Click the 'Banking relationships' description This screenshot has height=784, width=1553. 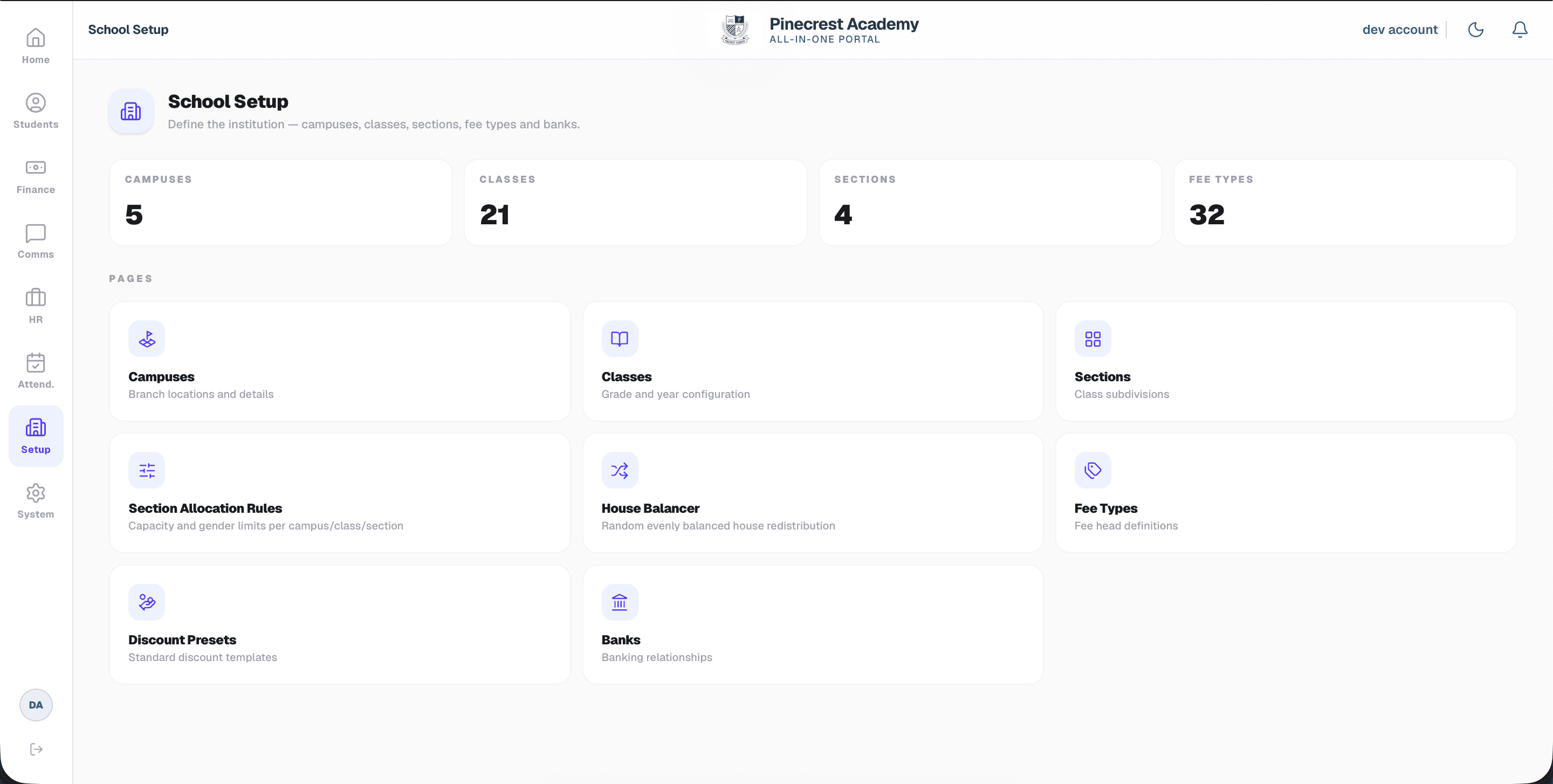click(x=657, y=657)
